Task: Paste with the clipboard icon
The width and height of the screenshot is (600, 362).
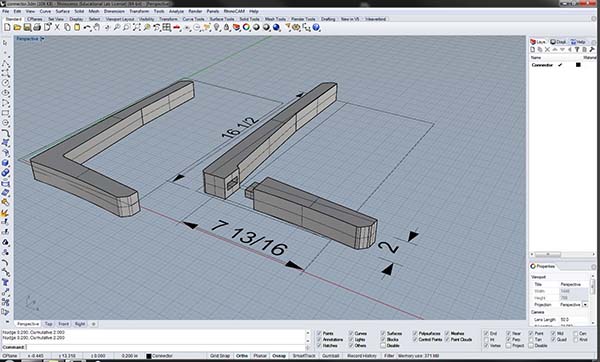Action: (77, 27)
